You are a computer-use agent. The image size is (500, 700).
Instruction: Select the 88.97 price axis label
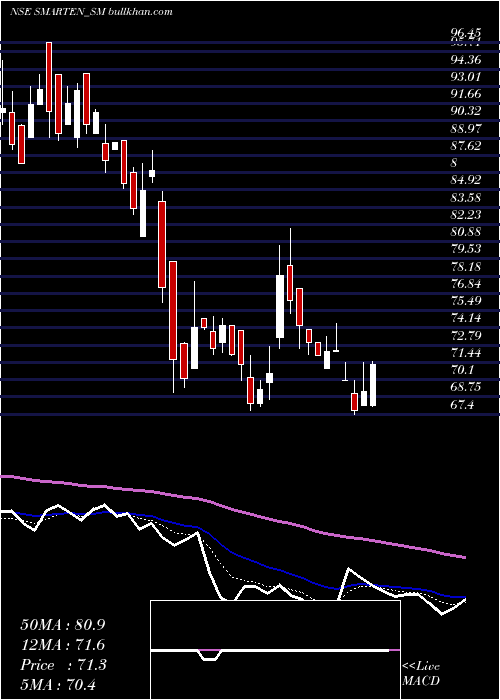tap(466, 128)
